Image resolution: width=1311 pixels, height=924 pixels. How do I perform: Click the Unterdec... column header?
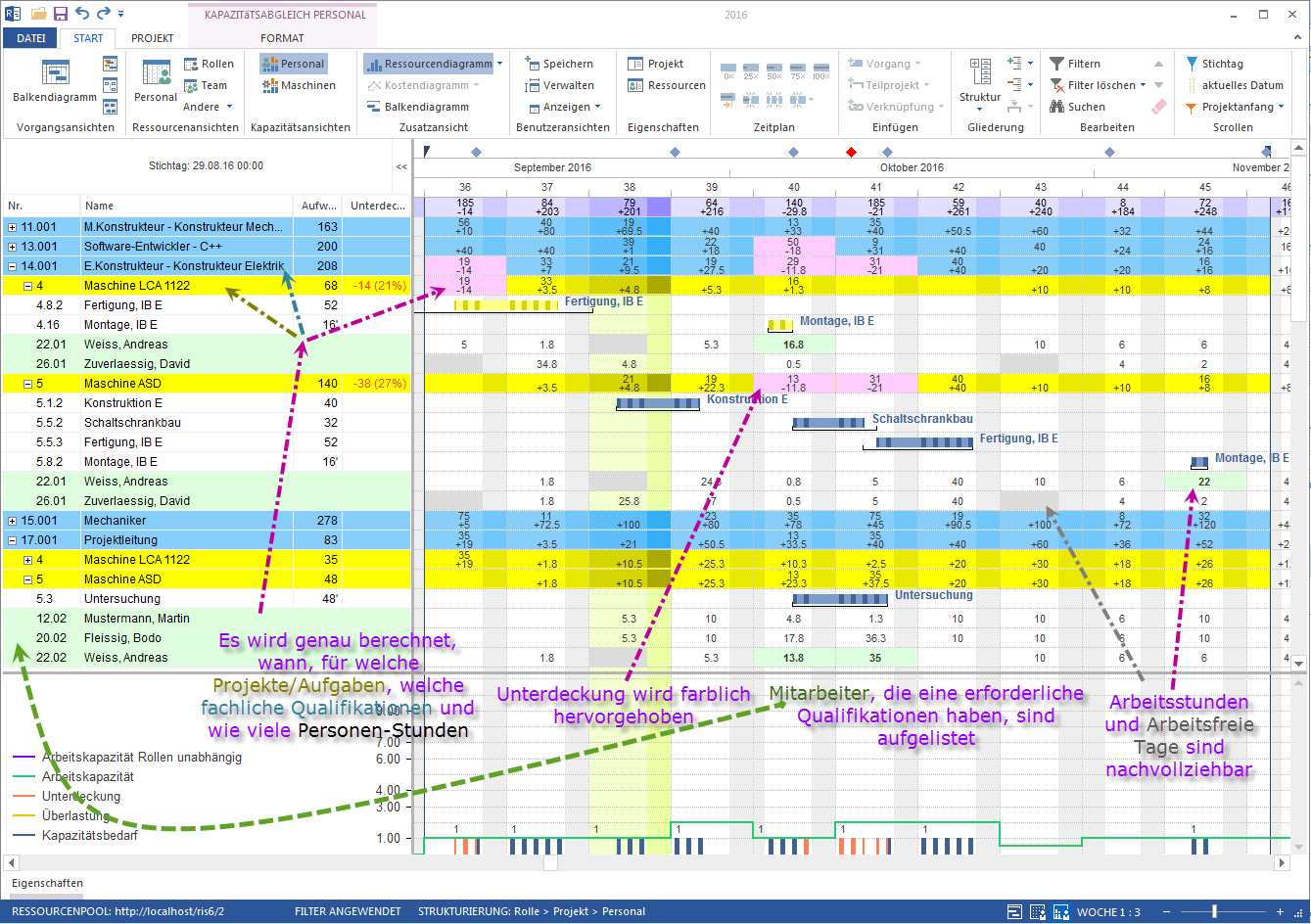[x=377, y=206]
